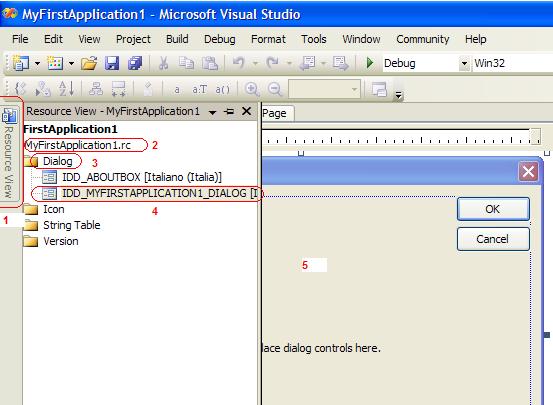Open the Toolbar Options overflow arrow

[399, 95]
